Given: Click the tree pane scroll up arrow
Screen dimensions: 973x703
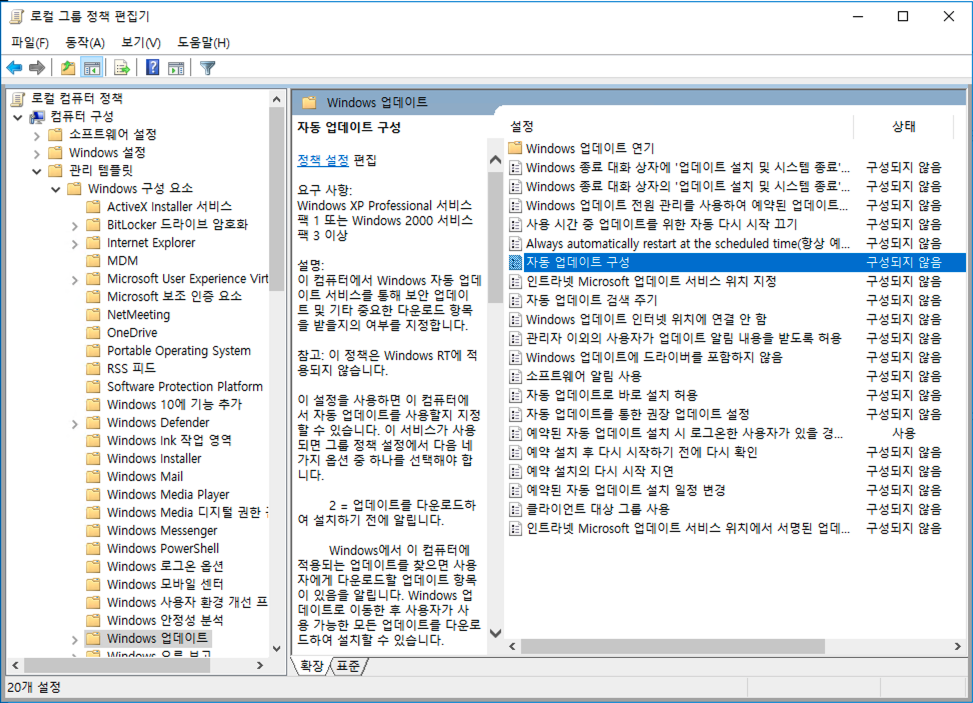Looking at the screenshot, I should click(x=277, y=99).
